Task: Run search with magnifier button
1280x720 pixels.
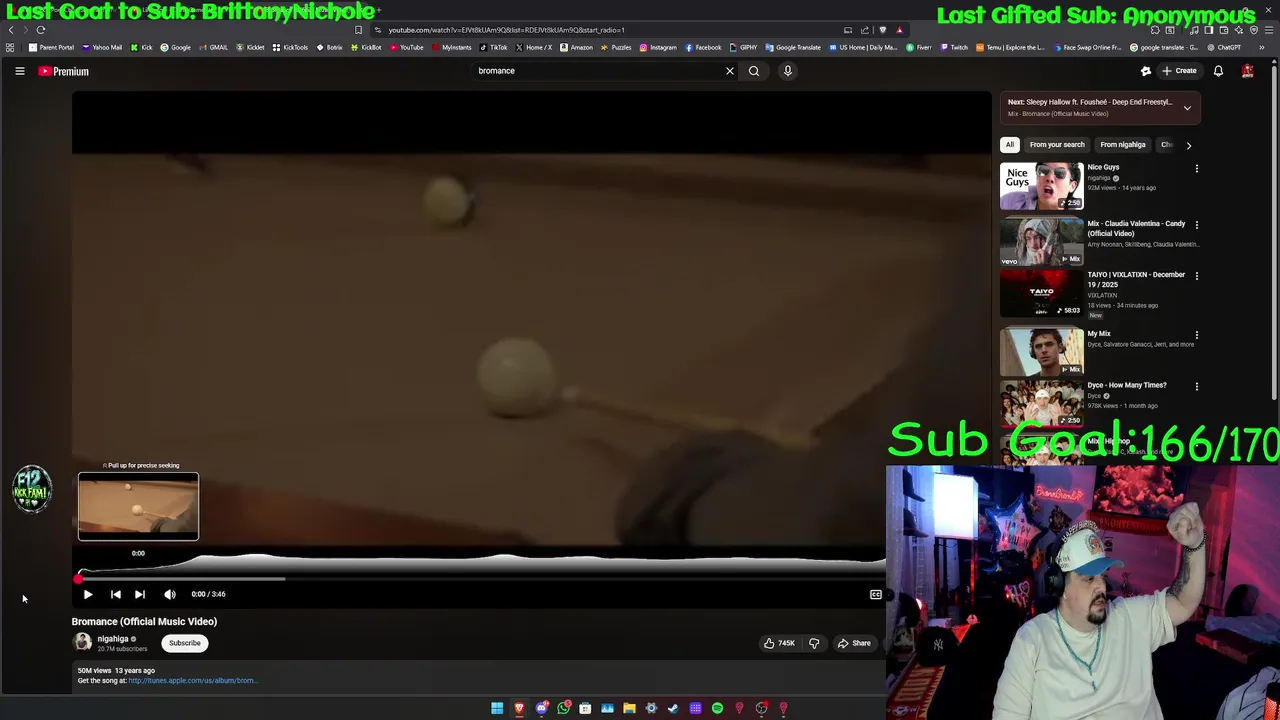Action: pyautogui.click(x=754, y=71)
